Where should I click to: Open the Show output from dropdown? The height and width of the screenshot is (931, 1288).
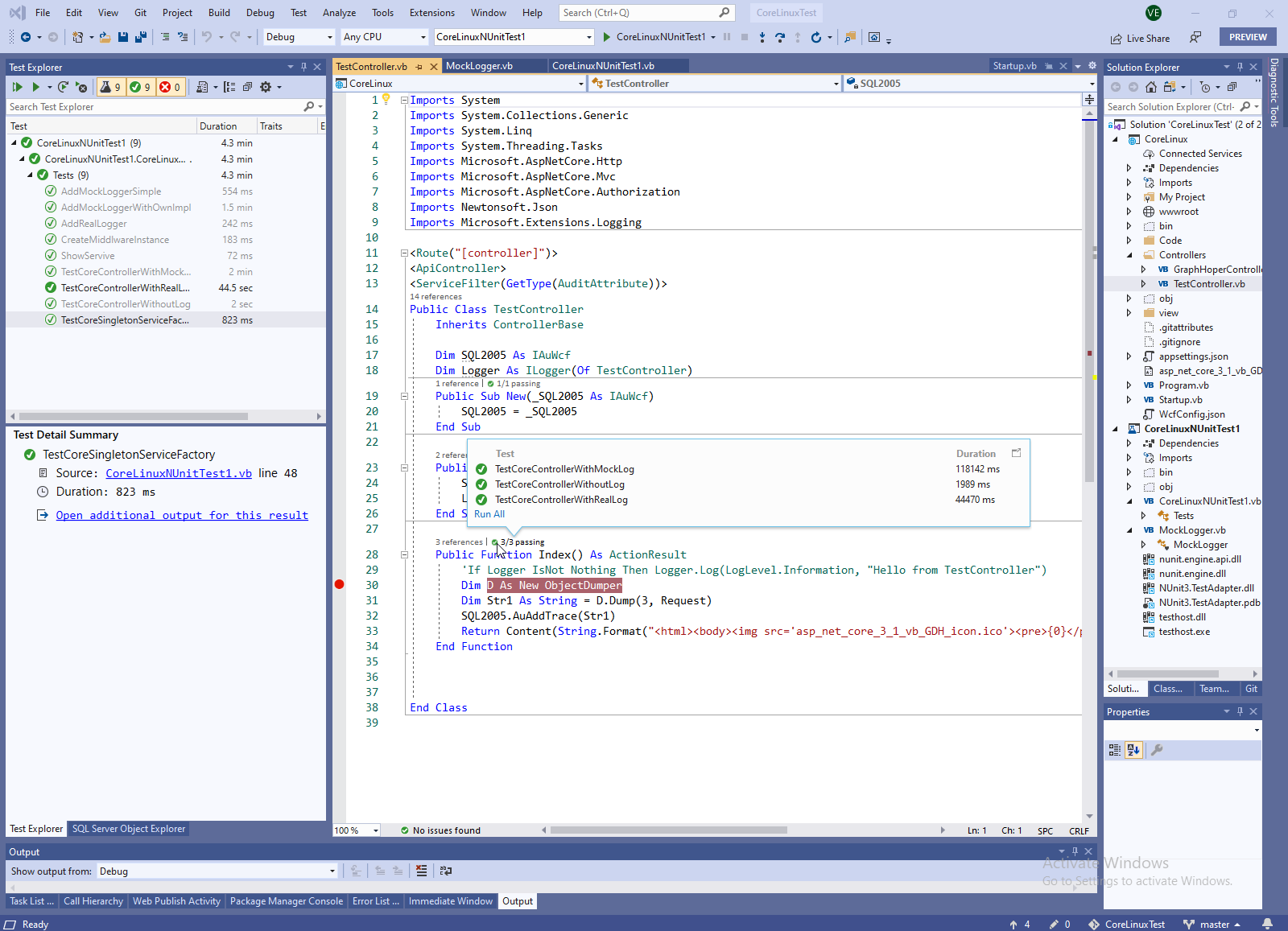tap(217, 871)
